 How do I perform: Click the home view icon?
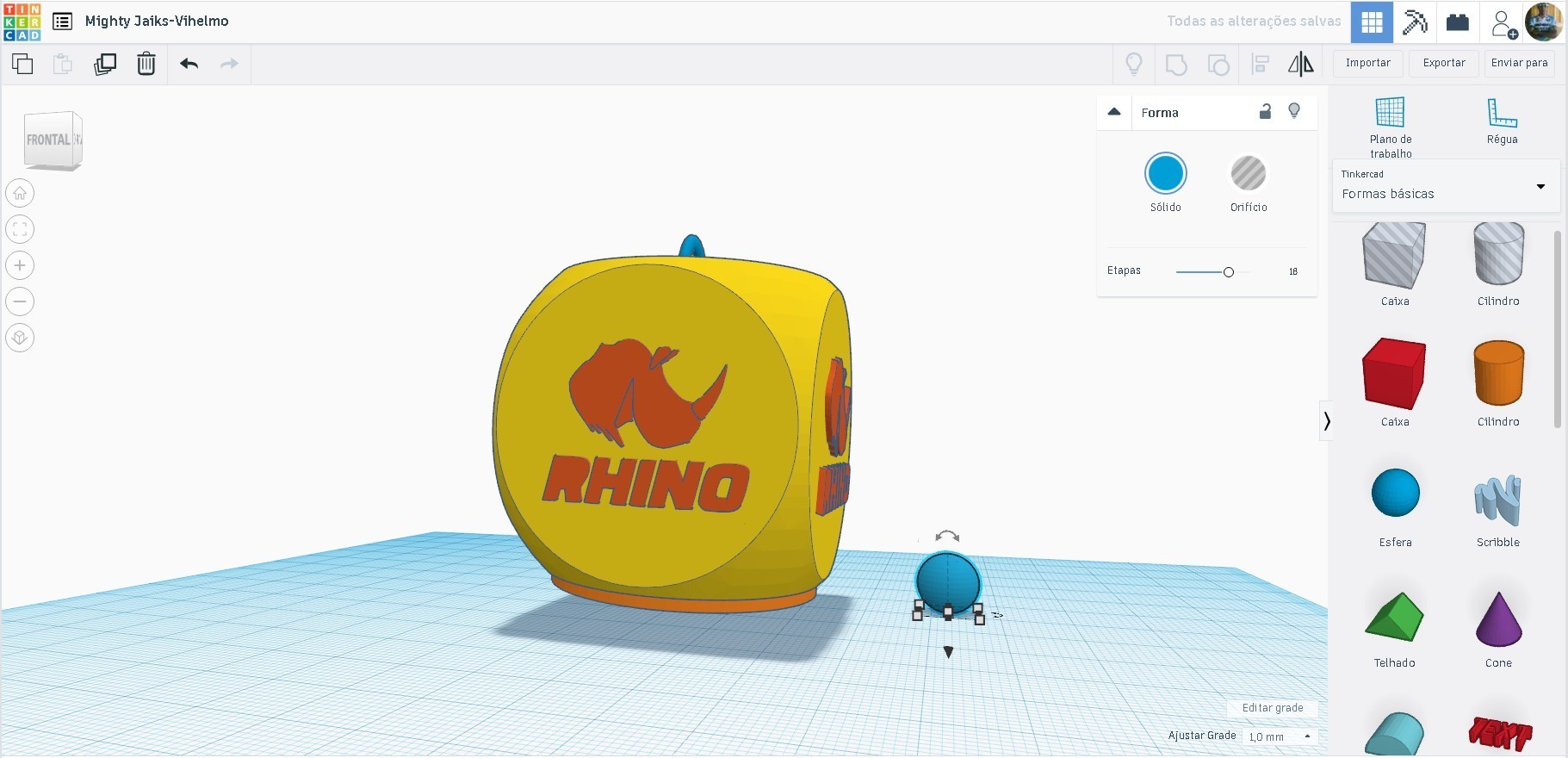20,193
